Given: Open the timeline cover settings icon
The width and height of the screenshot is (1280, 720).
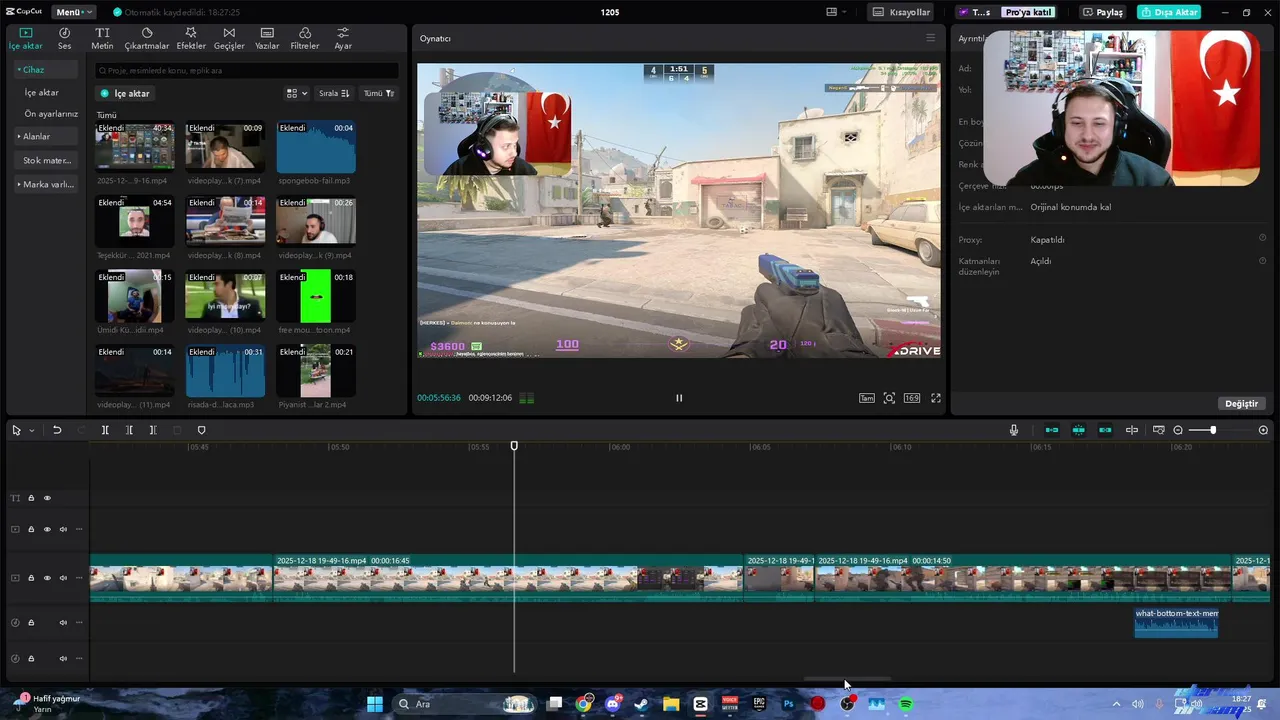Looking at the screenshot, I should 1159,430.
